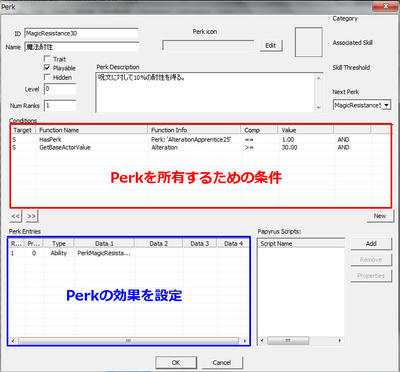Click the >> next condition arrow button
Screen dimensions: 400x372
coord(31,216)
